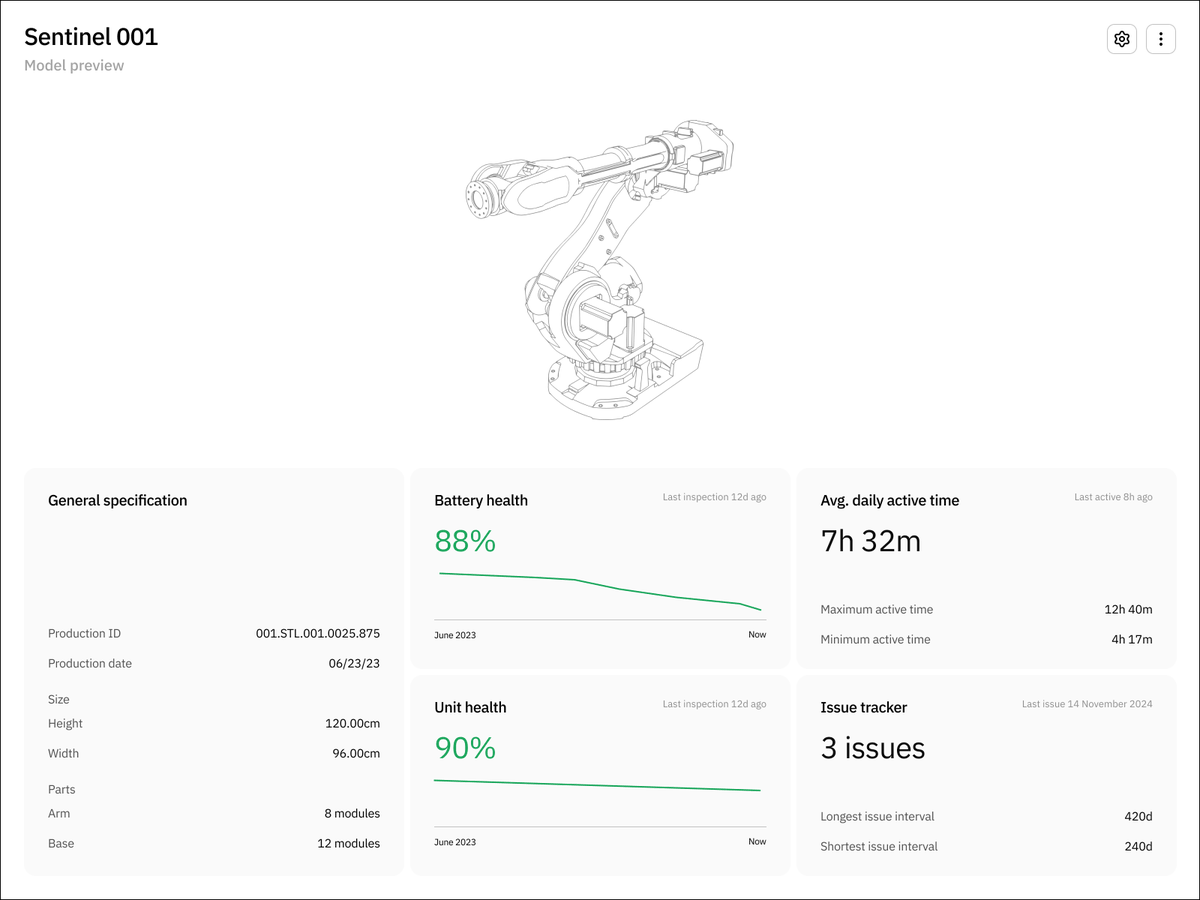
Task: Click the 3 issues count
Action: [x=873, y=748]
